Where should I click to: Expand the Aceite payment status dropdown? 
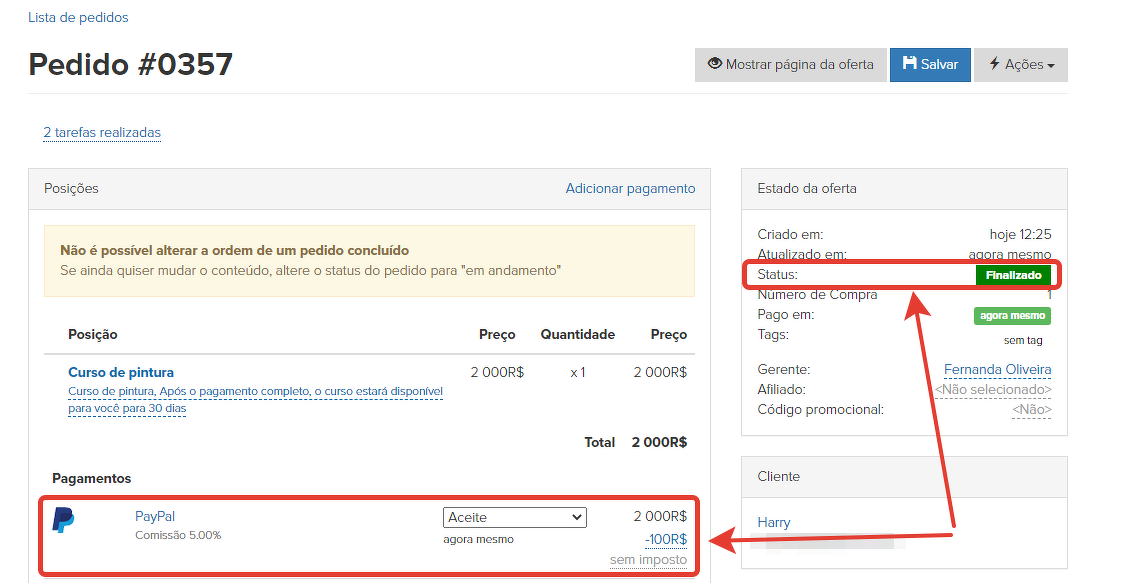(514, 517)
